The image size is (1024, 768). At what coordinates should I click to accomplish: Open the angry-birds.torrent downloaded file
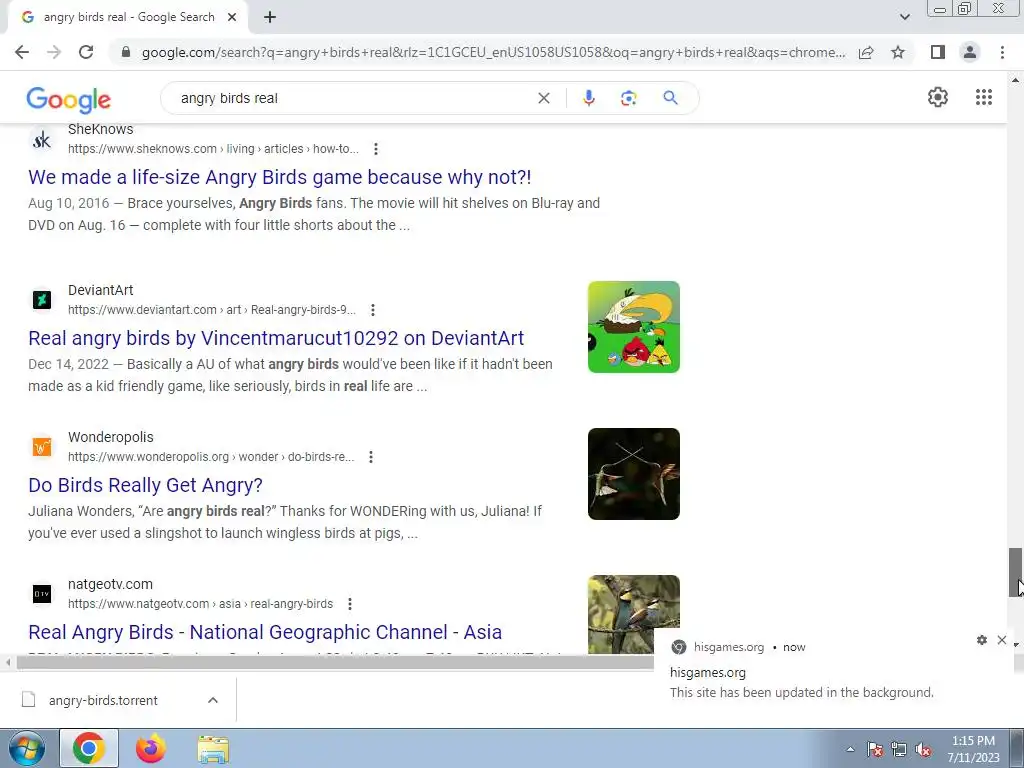click(x=103, y=700)
